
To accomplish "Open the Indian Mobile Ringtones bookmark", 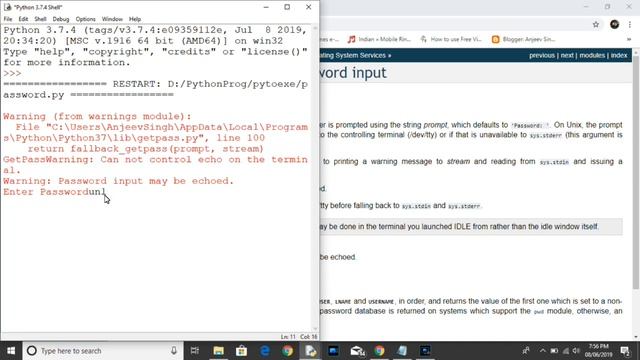I will pyautogui.click(x=379, y=39).
